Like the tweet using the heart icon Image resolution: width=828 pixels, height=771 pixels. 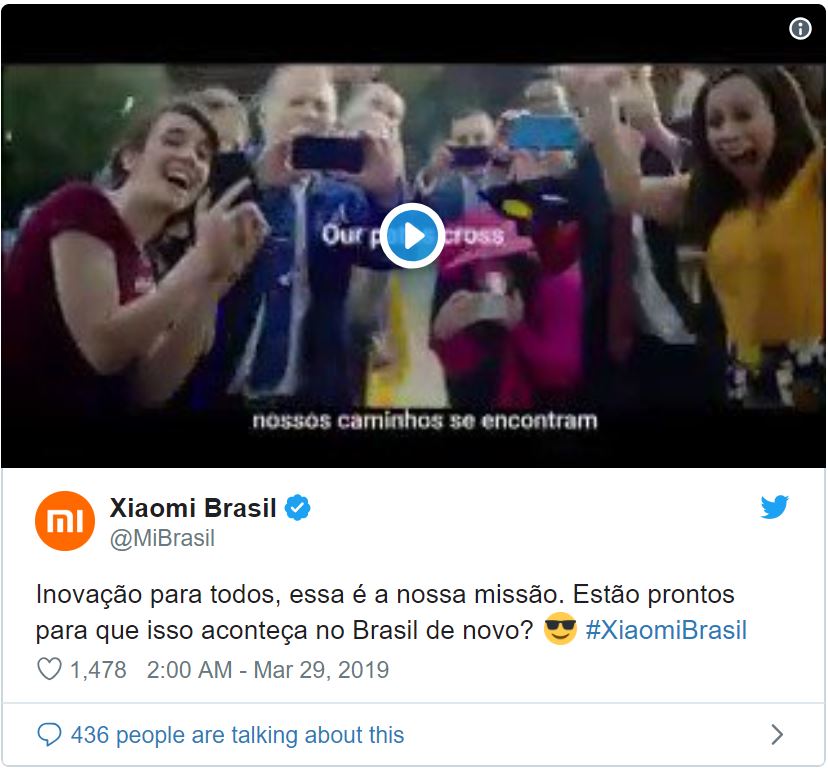point(49,669)
